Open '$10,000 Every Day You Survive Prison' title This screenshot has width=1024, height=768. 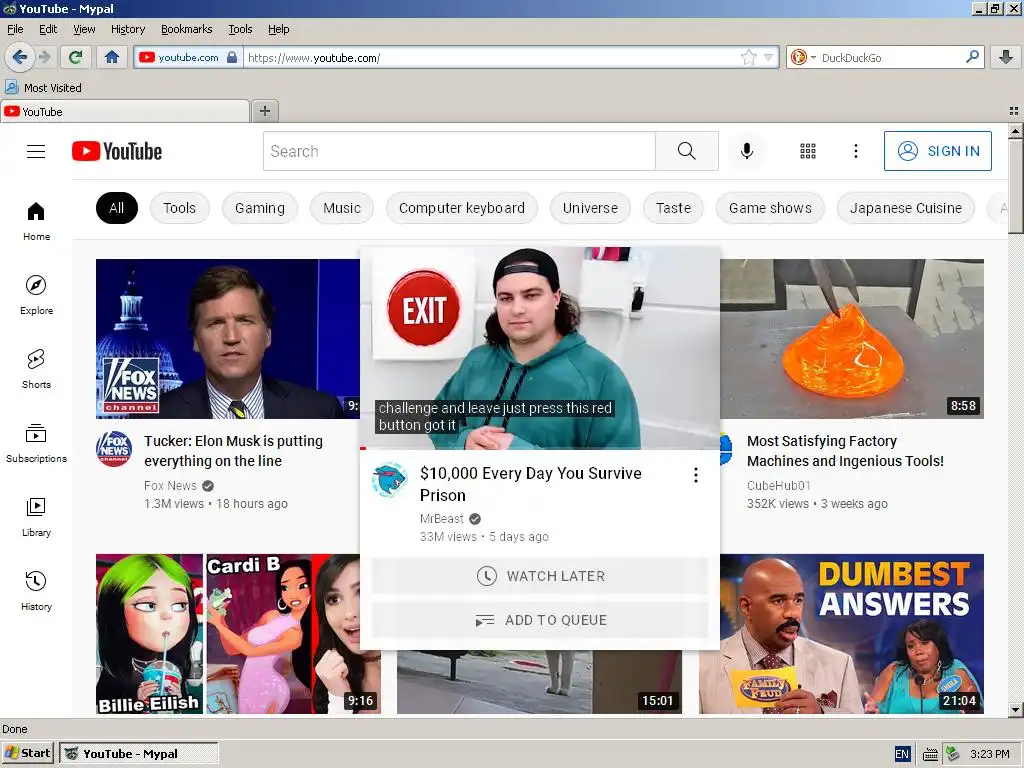(x=530, y=484)
